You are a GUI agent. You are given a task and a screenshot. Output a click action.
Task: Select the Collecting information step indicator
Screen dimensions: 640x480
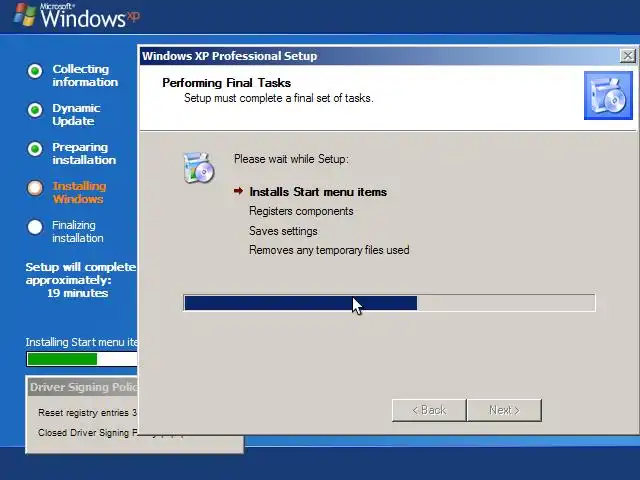coord(35,71)
